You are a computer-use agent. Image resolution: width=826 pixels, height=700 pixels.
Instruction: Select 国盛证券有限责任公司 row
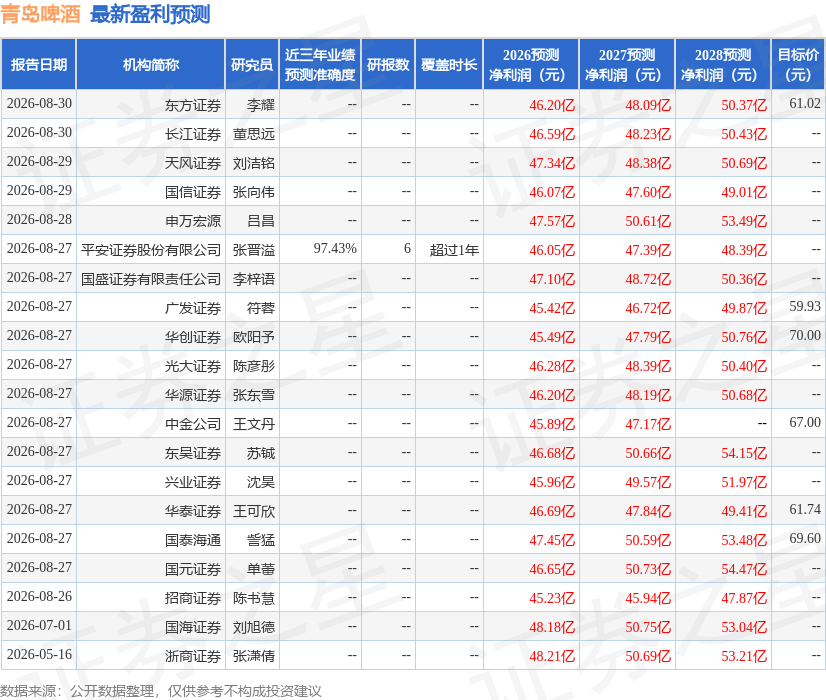pos(413,279)
